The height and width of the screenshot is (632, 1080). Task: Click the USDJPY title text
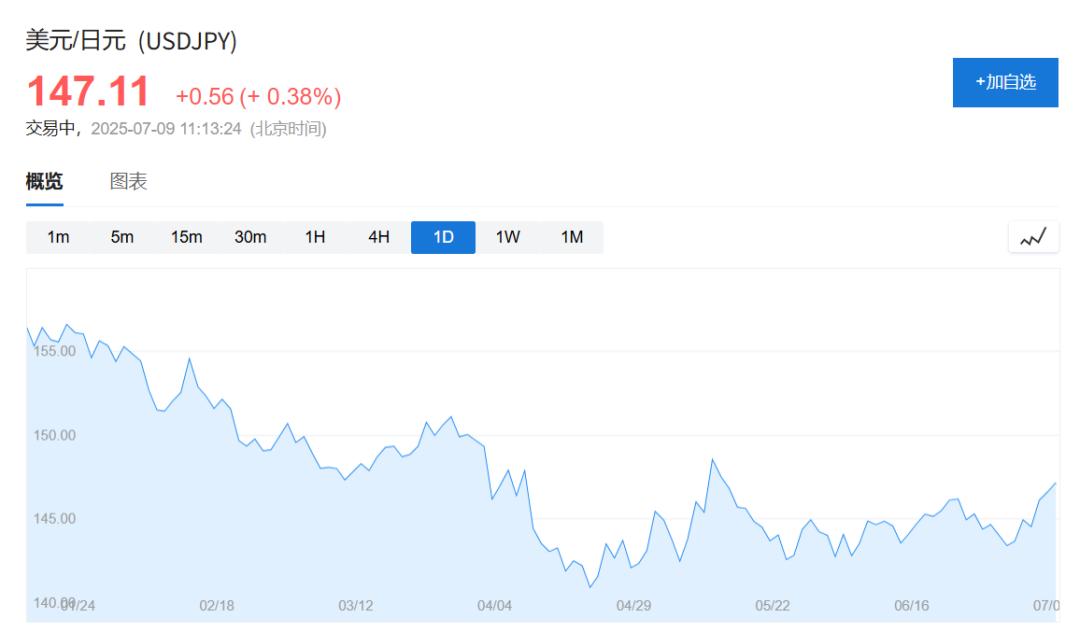pyautogui.click(x=187, y=41)
